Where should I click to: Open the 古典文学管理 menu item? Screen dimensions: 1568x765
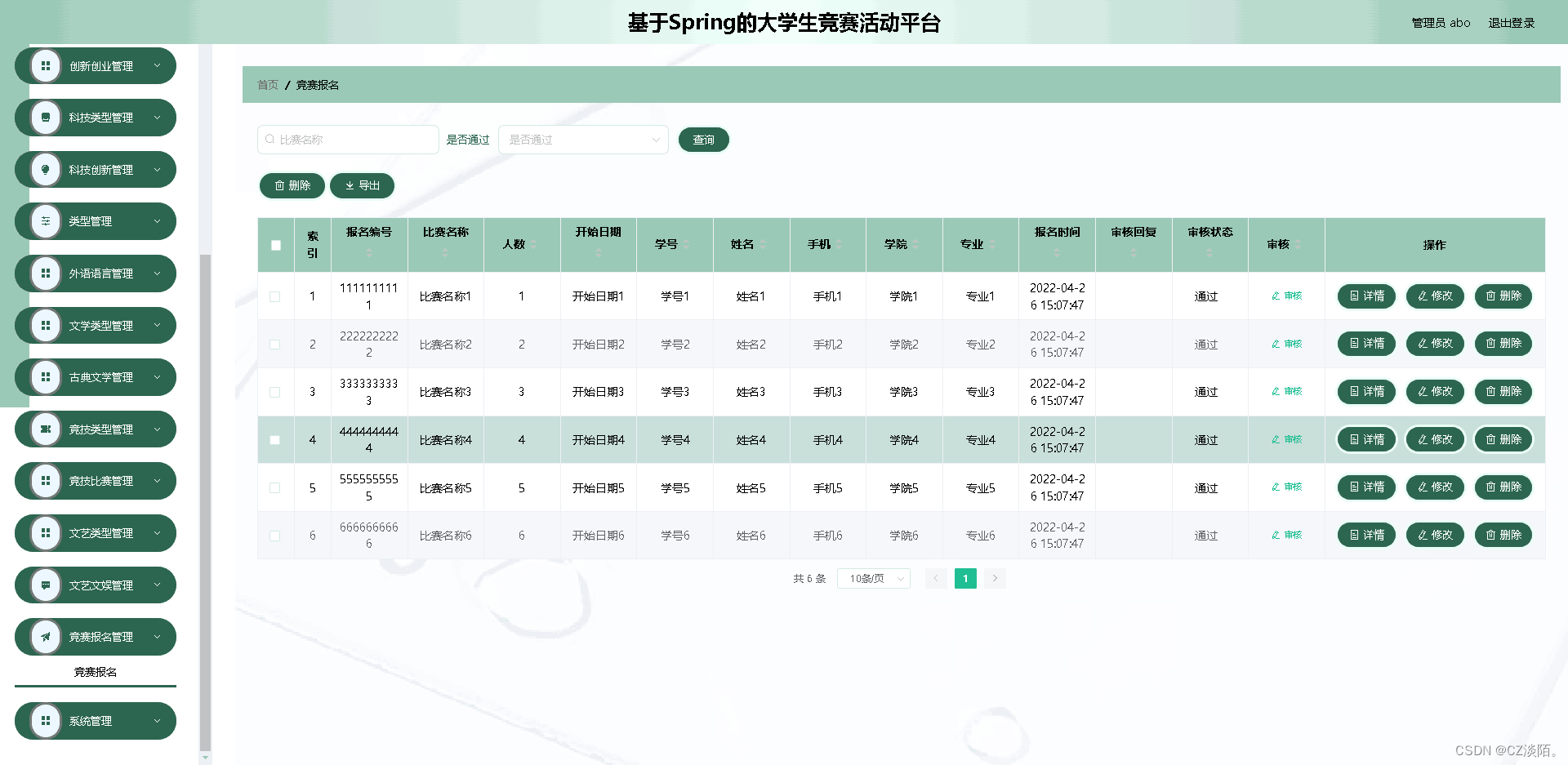[x=95, y=377]
